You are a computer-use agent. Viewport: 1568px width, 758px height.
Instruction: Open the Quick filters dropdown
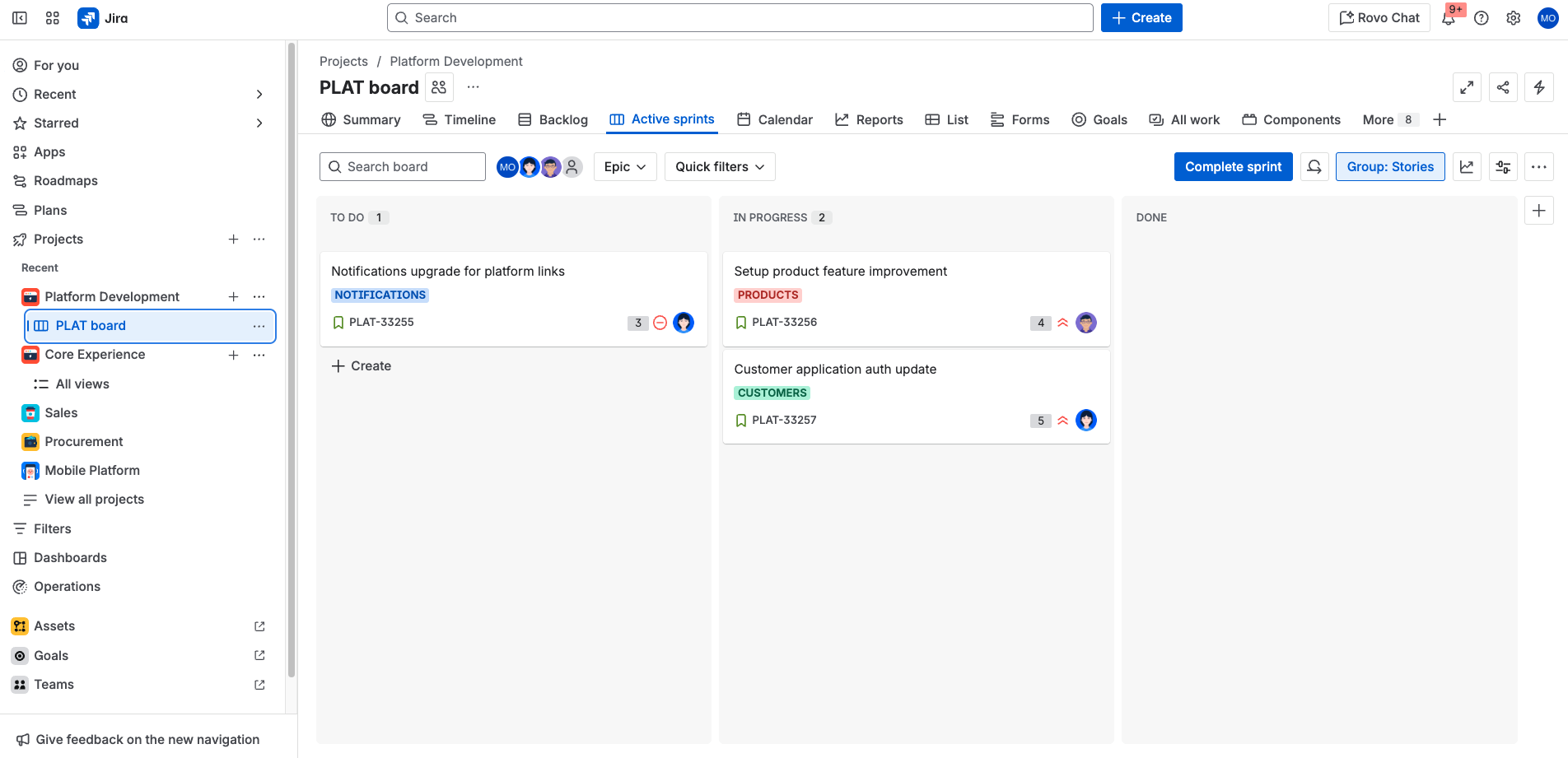[719, 166]
